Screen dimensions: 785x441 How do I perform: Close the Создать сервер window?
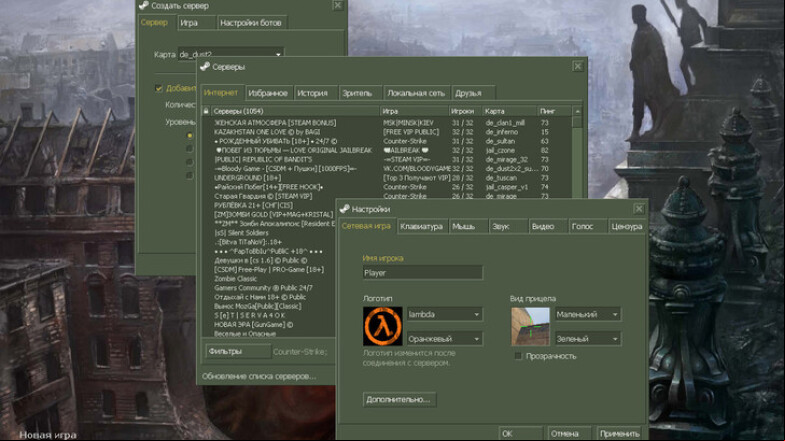[x=338, y=6]
